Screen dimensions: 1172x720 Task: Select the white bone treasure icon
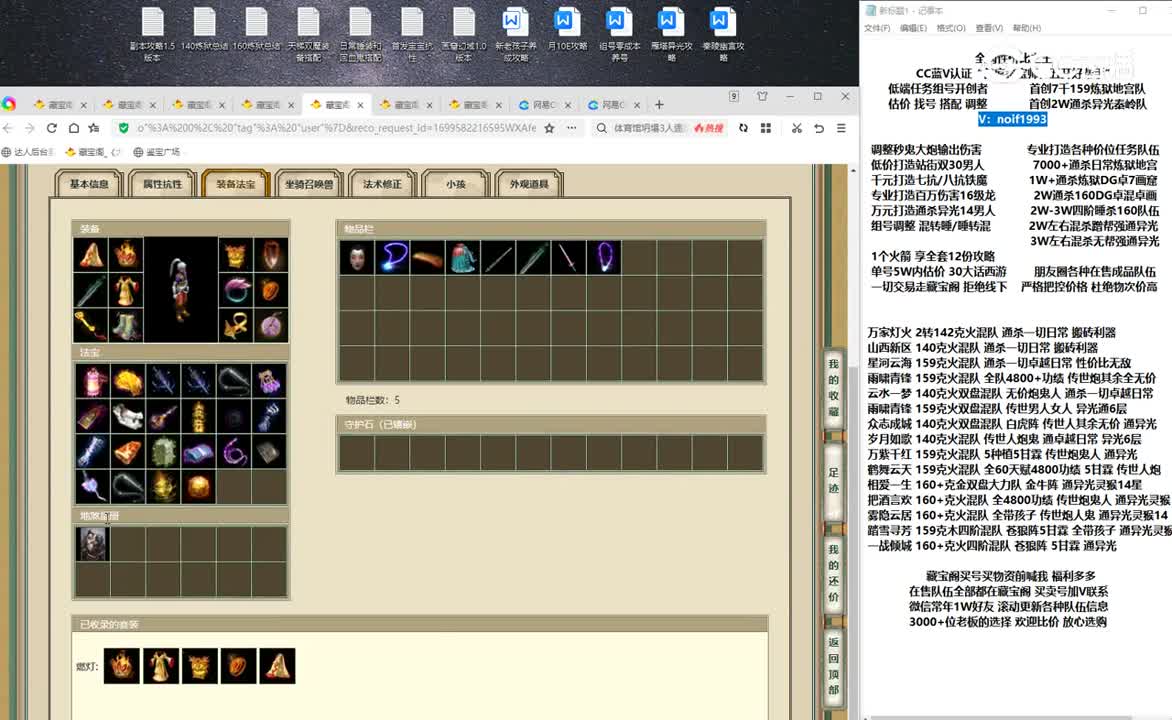click(128, 416)
